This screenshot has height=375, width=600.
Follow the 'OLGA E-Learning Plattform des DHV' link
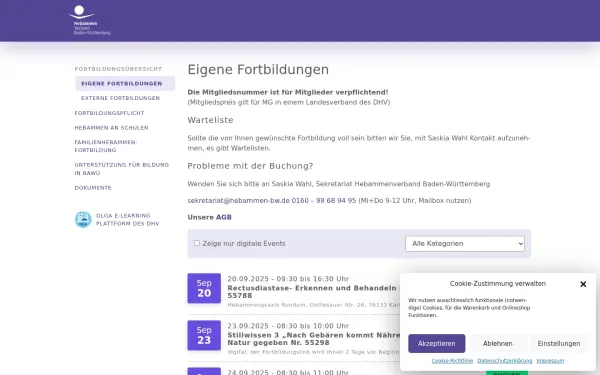click(127, 220)
